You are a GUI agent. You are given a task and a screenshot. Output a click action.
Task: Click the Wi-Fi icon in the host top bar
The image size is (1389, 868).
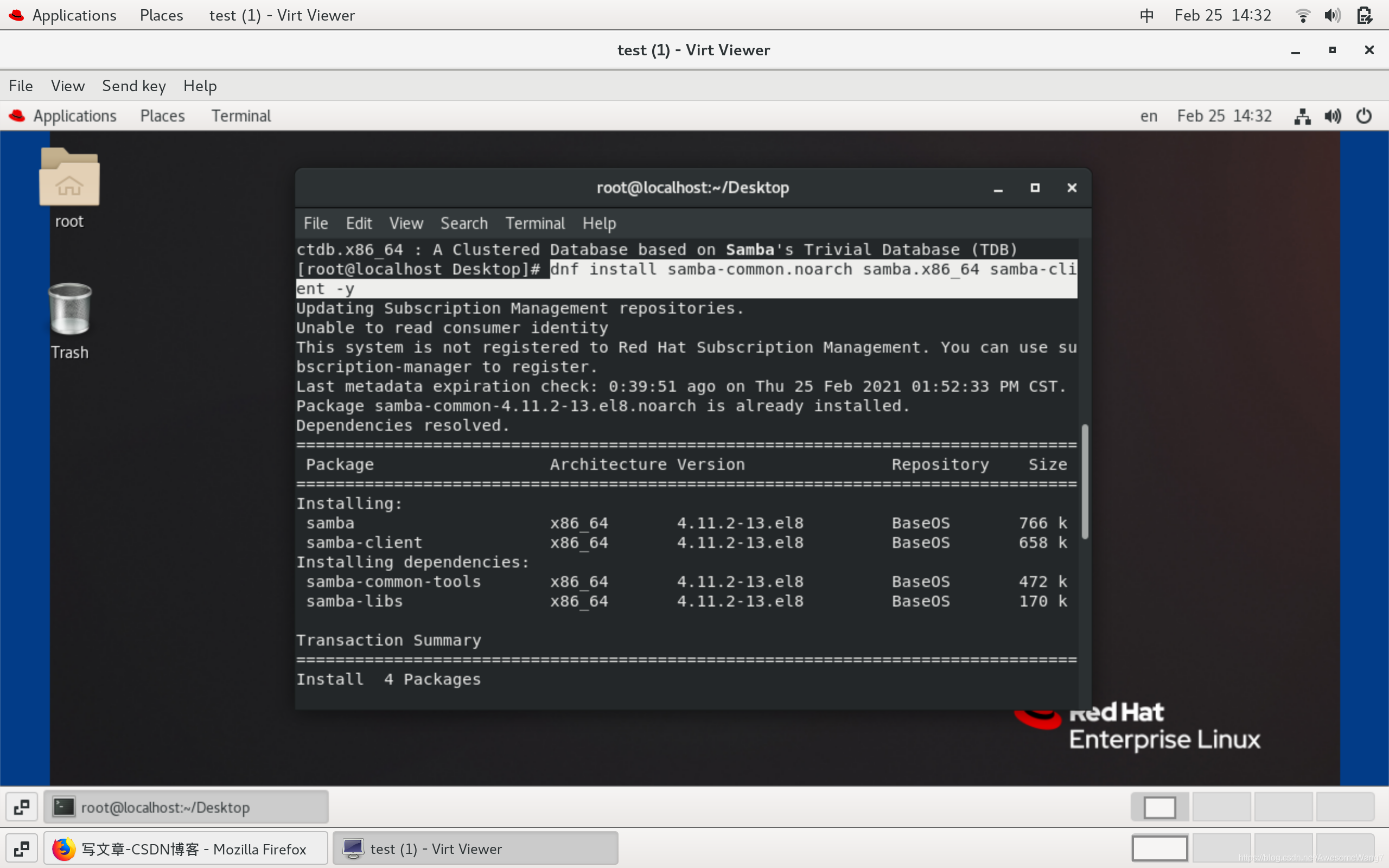pos(1302,15)
